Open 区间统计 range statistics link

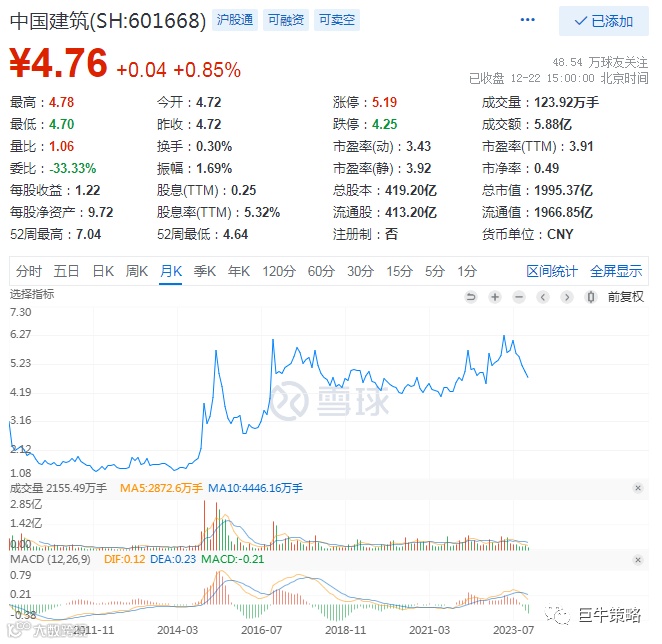click(x=552, y=271)
